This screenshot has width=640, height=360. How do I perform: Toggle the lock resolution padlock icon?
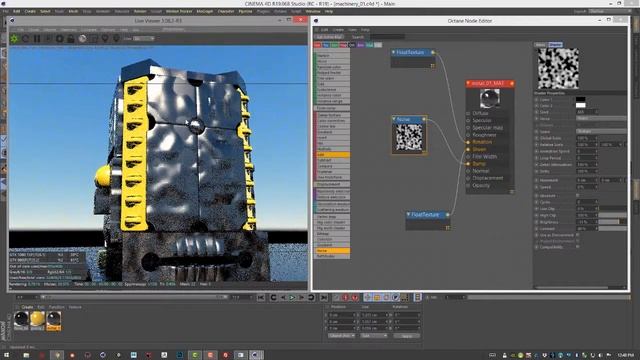pyautogui.click(x=71, y=39)
